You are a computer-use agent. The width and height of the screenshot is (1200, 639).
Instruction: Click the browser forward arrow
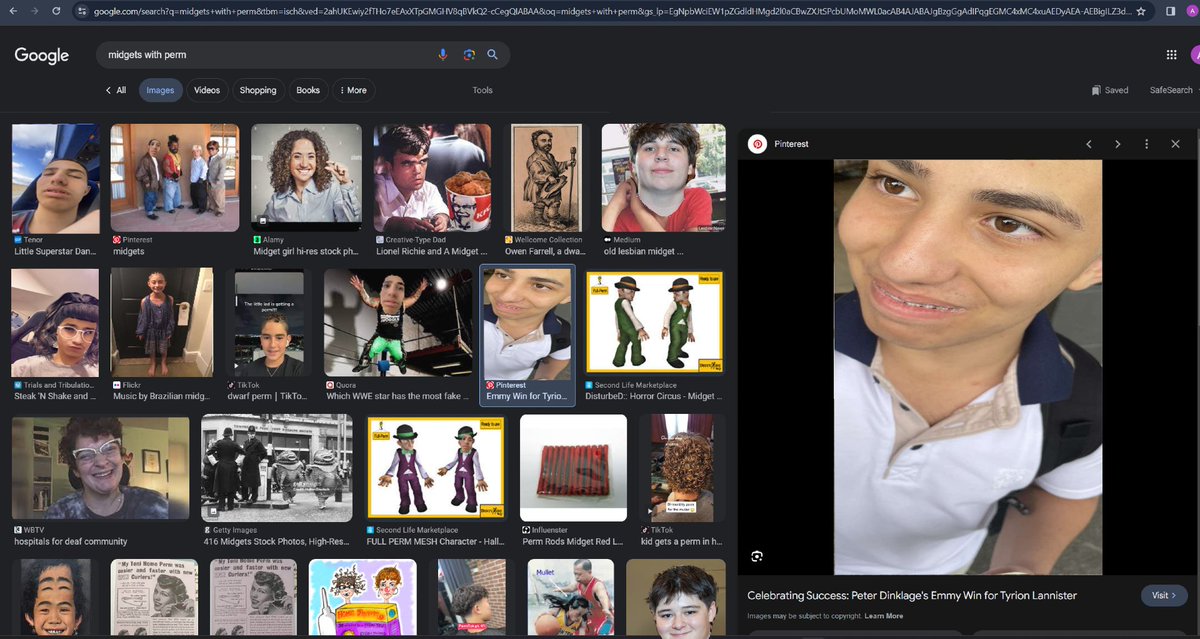34,10
